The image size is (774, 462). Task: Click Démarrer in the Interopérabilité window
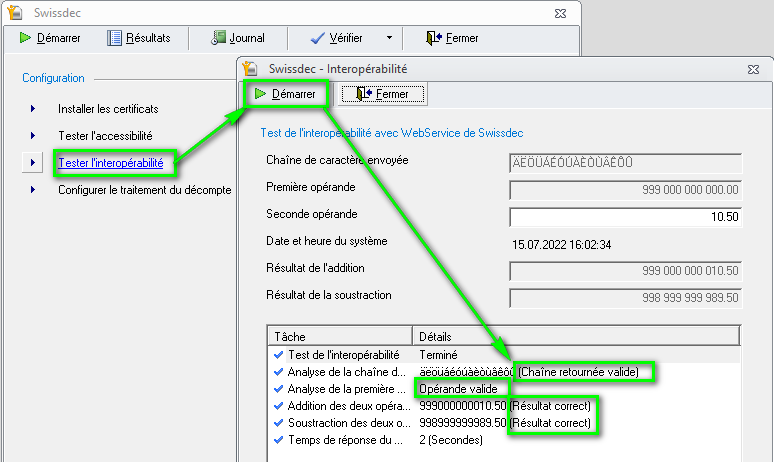286,94
